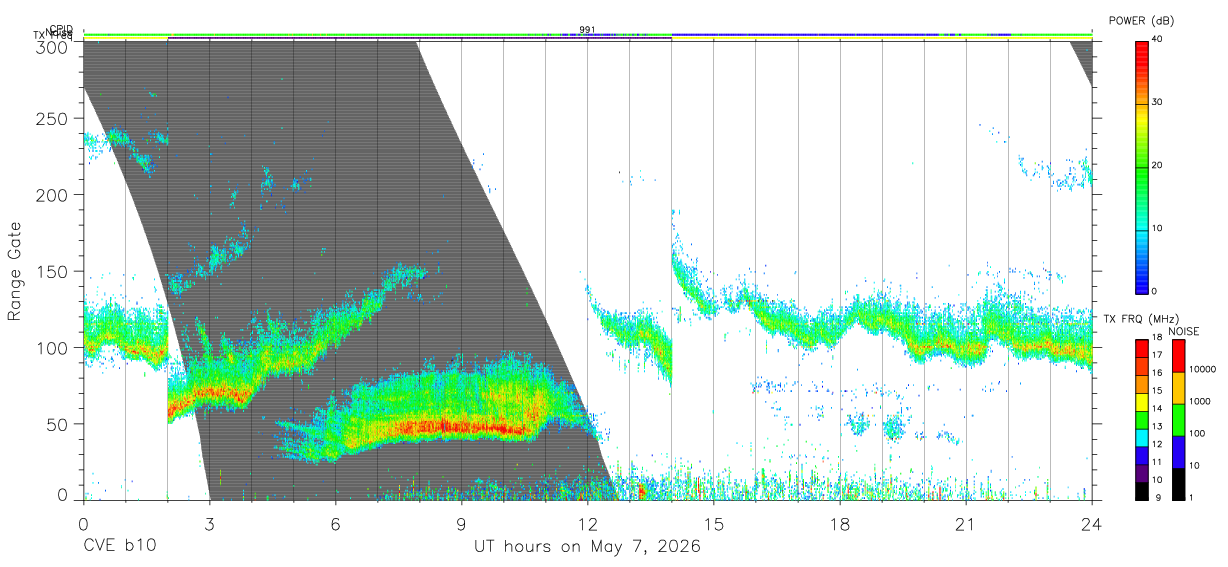Click the TX FRQ frequency color bar
1228x567 pixels.
coord(1142,418)
